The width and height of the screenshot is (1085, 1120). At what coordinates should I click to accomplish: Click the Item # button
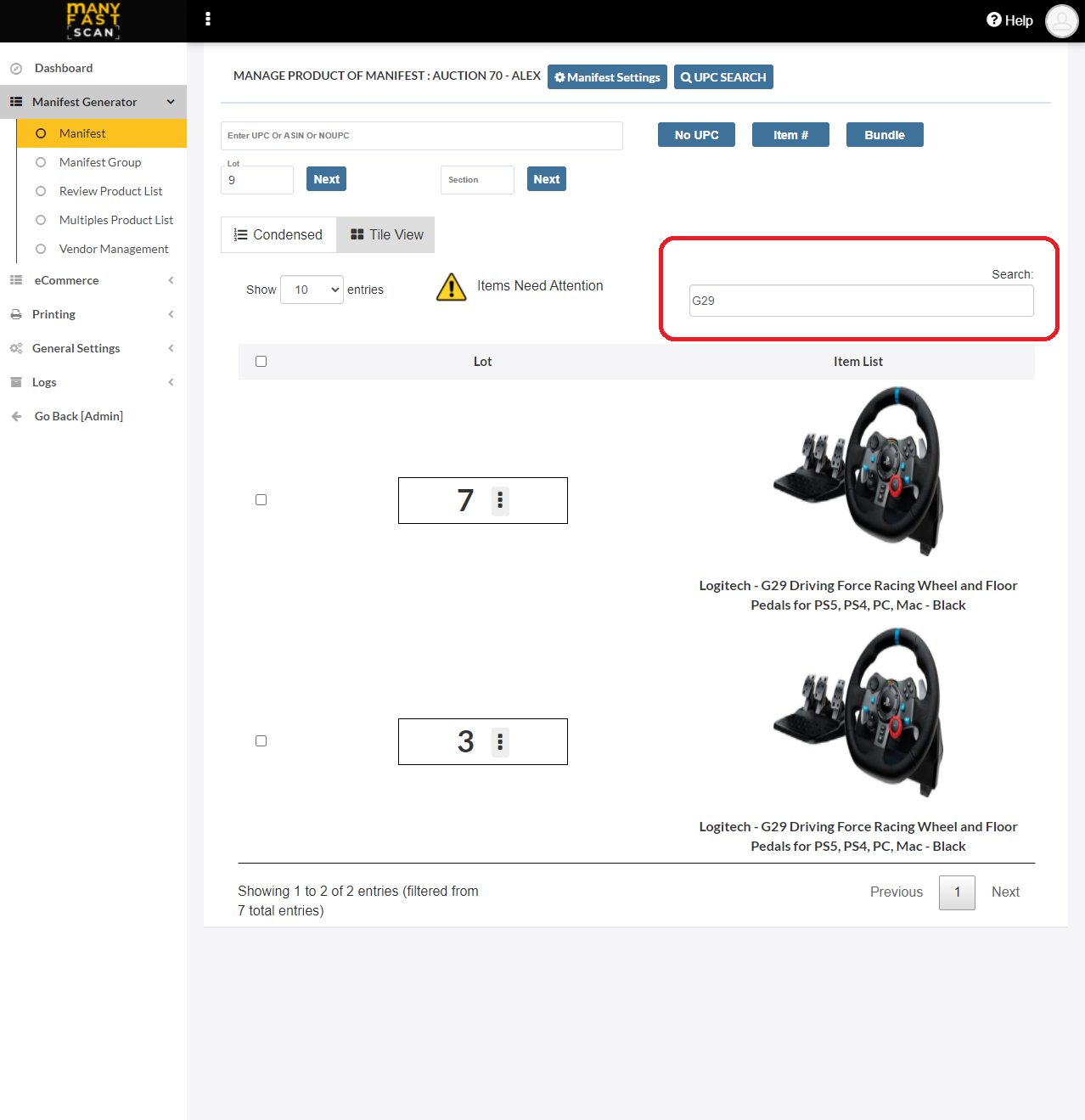point(790,135)
